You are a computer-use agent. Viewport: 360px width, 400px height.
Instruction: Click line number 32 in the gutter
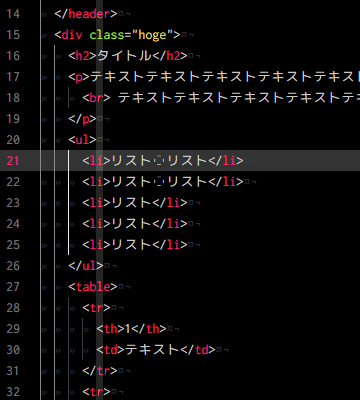tap(13, 392)
